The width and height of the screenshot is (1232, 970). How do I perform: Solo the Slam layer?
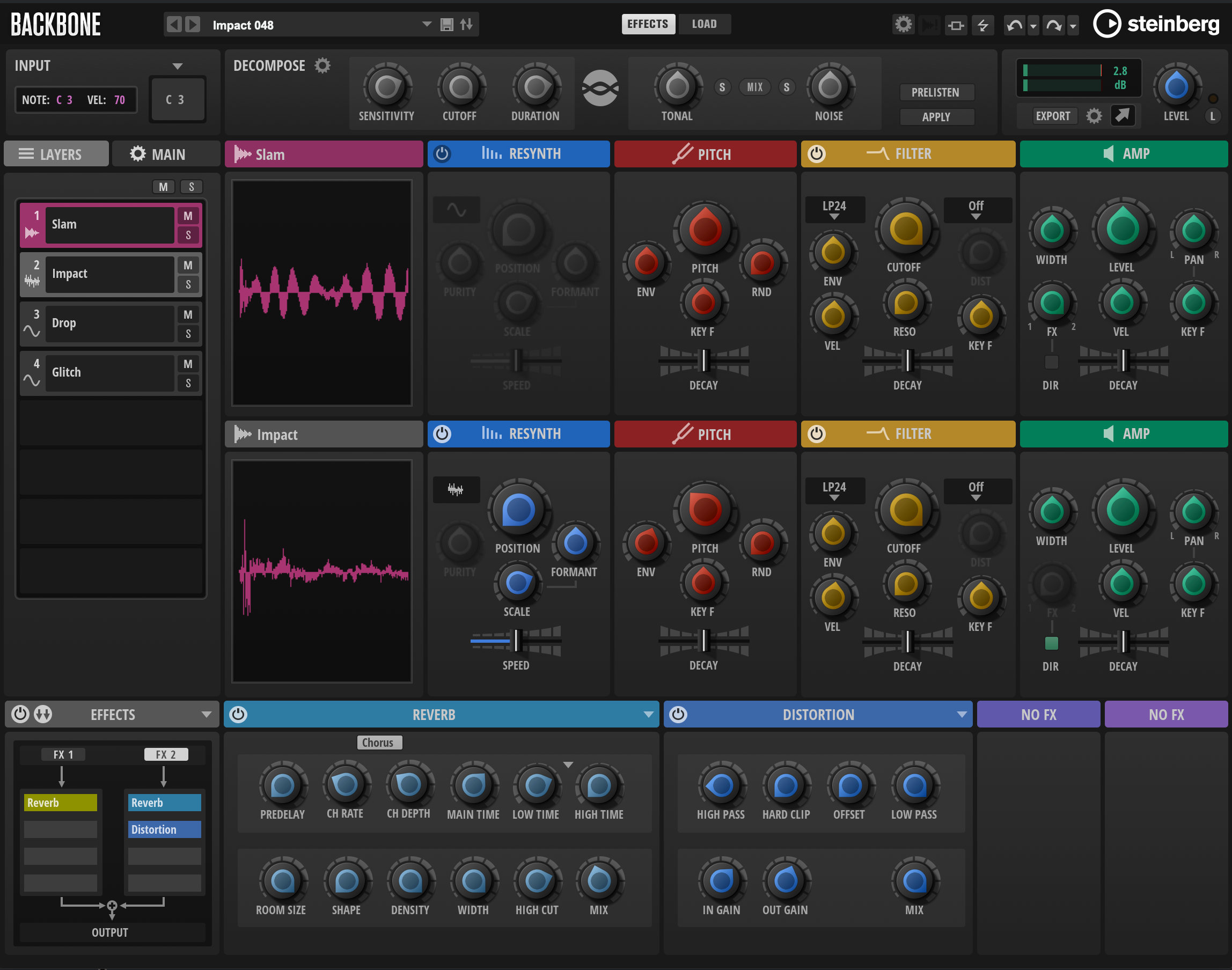click(x=188, y=235)
